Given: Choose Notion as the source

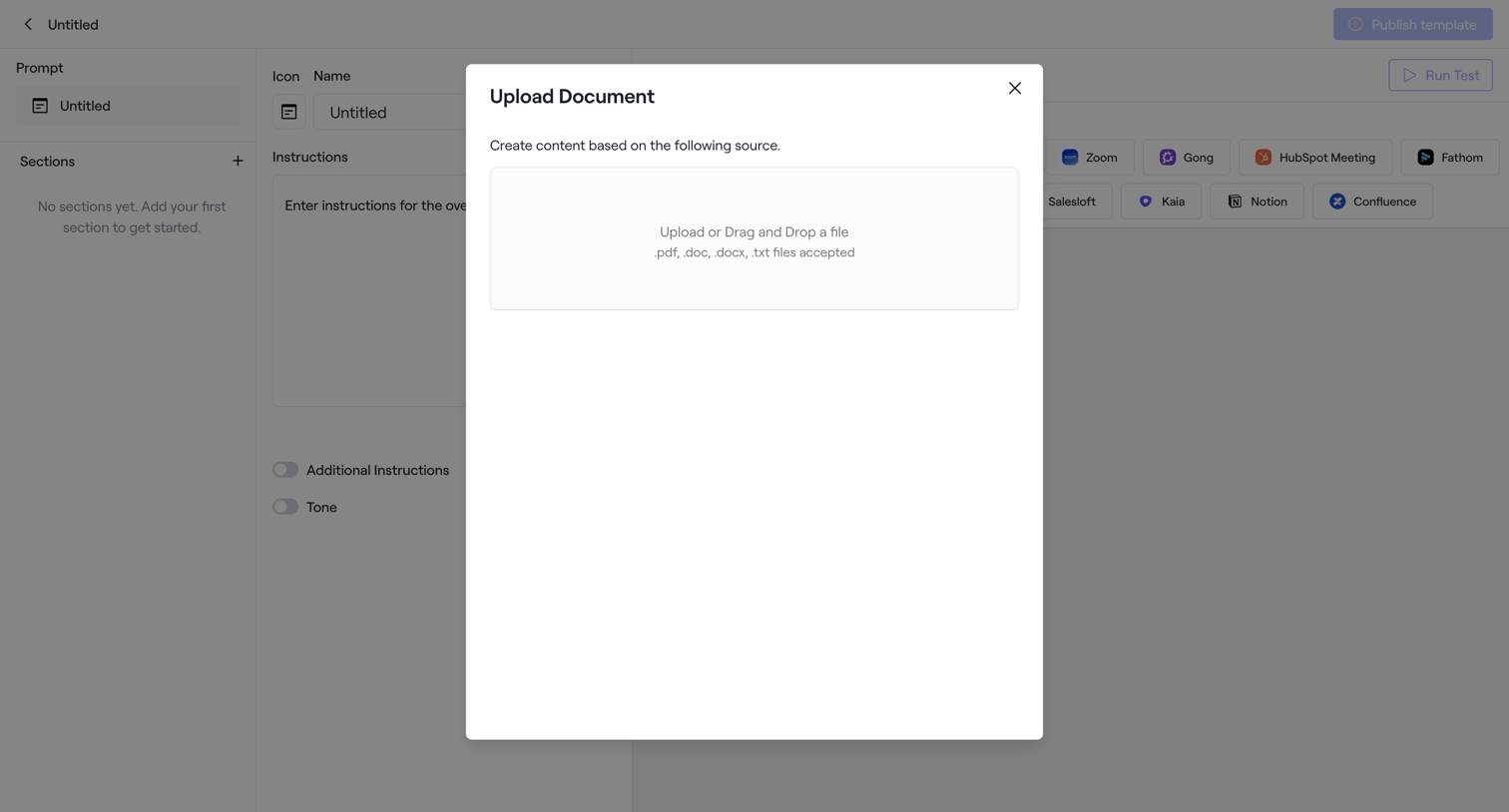Looking at the screenshot, I should (1257, 202).
